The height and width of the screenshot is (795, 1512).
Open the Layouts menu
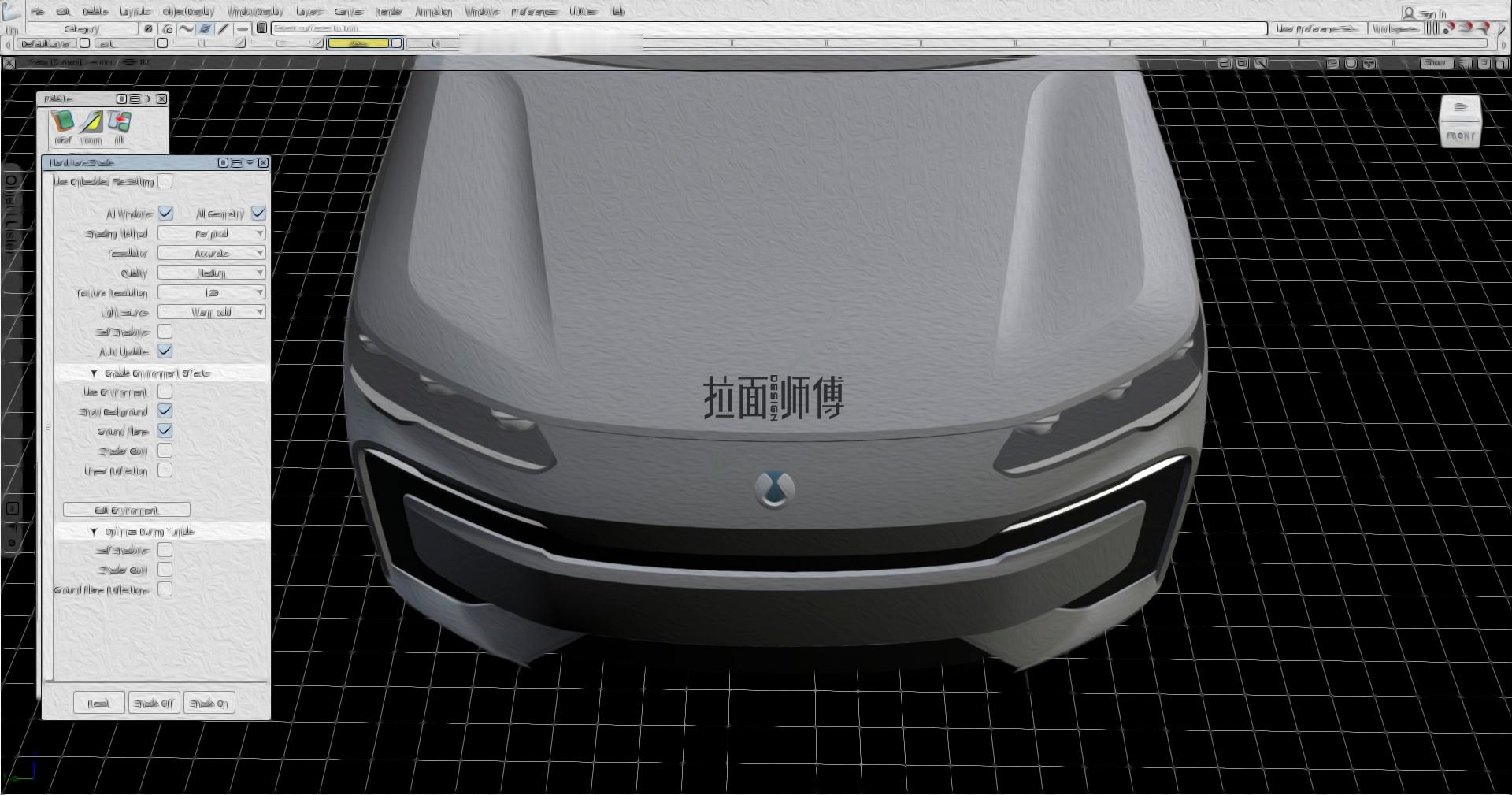tap(135, 12)
